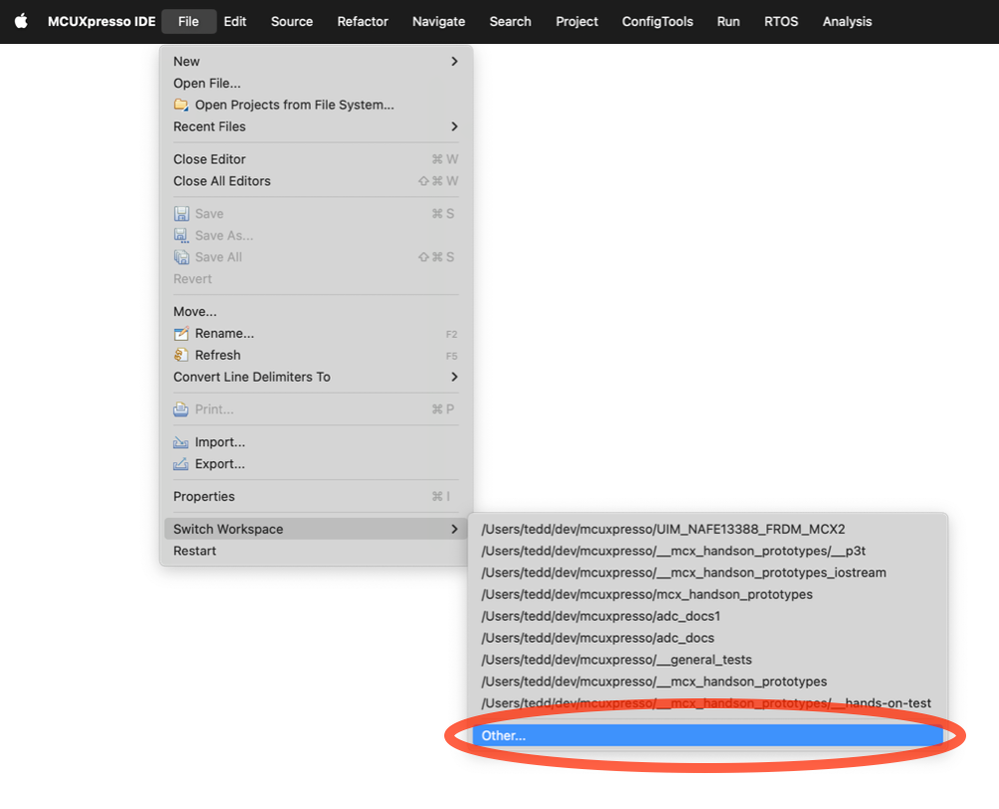Click the Save As icon
The image size is (999, 809).
click(x=181, y=235)
